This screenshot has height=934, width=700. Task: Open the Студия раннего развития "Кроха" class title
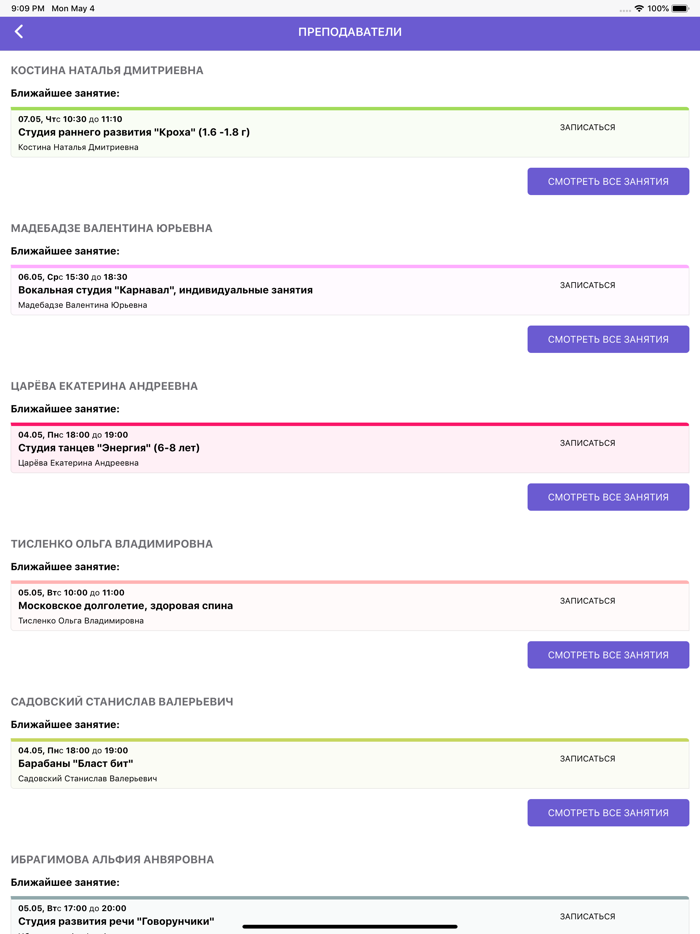click(x=134, y=132)
